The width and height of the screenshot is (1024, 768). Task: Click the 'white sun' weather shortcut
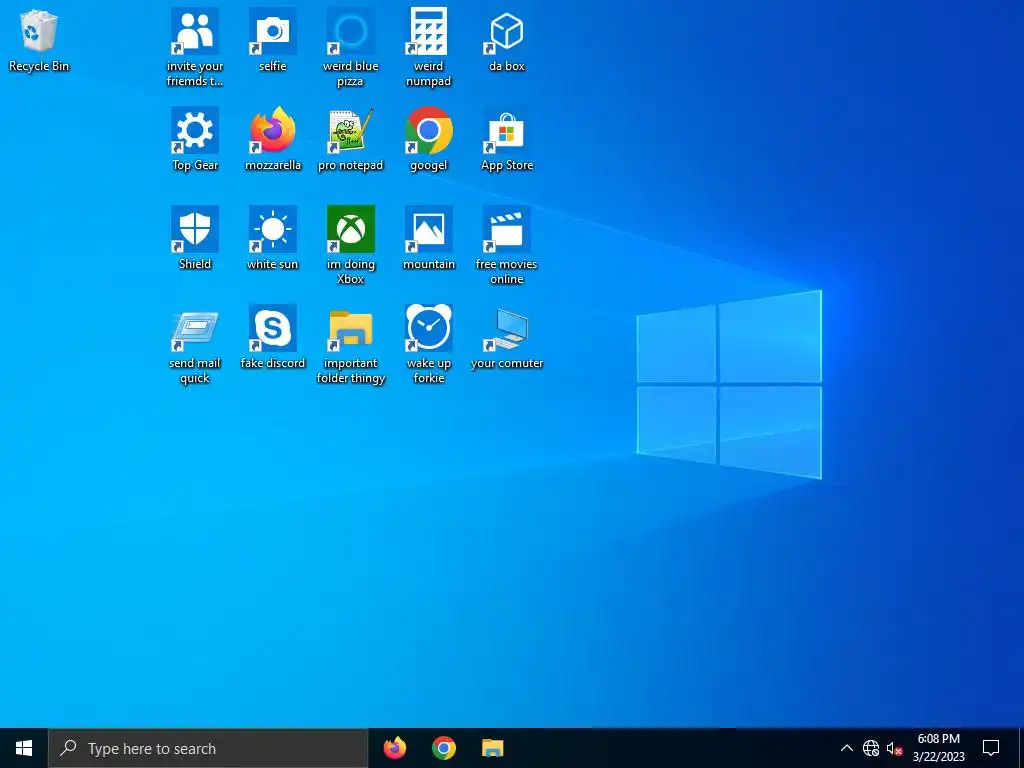coord(272,238)
